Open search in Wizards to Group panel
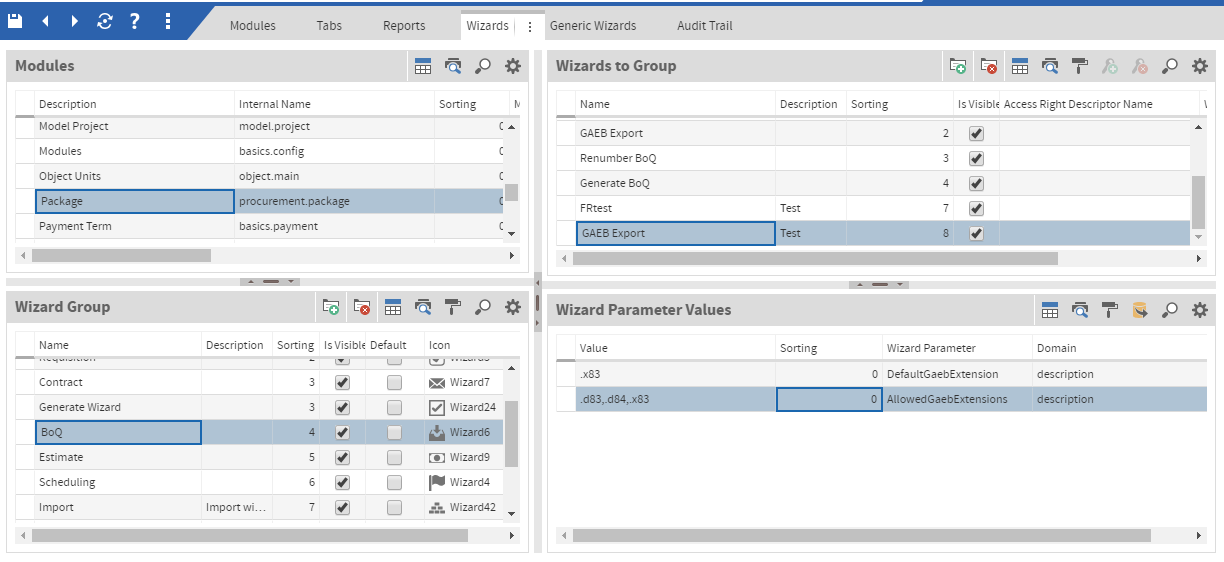This screenshot has height=562, width=1224. (x=1170, y=66)
